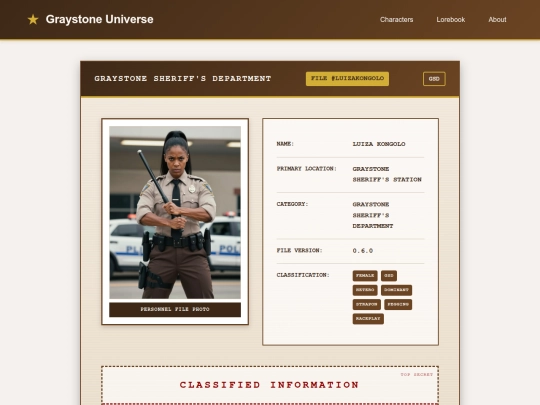This screenshot has height=405, width=540.
Task: Click the GRAYSTONE SHERIFF'S DEPARTMENT header title
Action: click(183, 79)
